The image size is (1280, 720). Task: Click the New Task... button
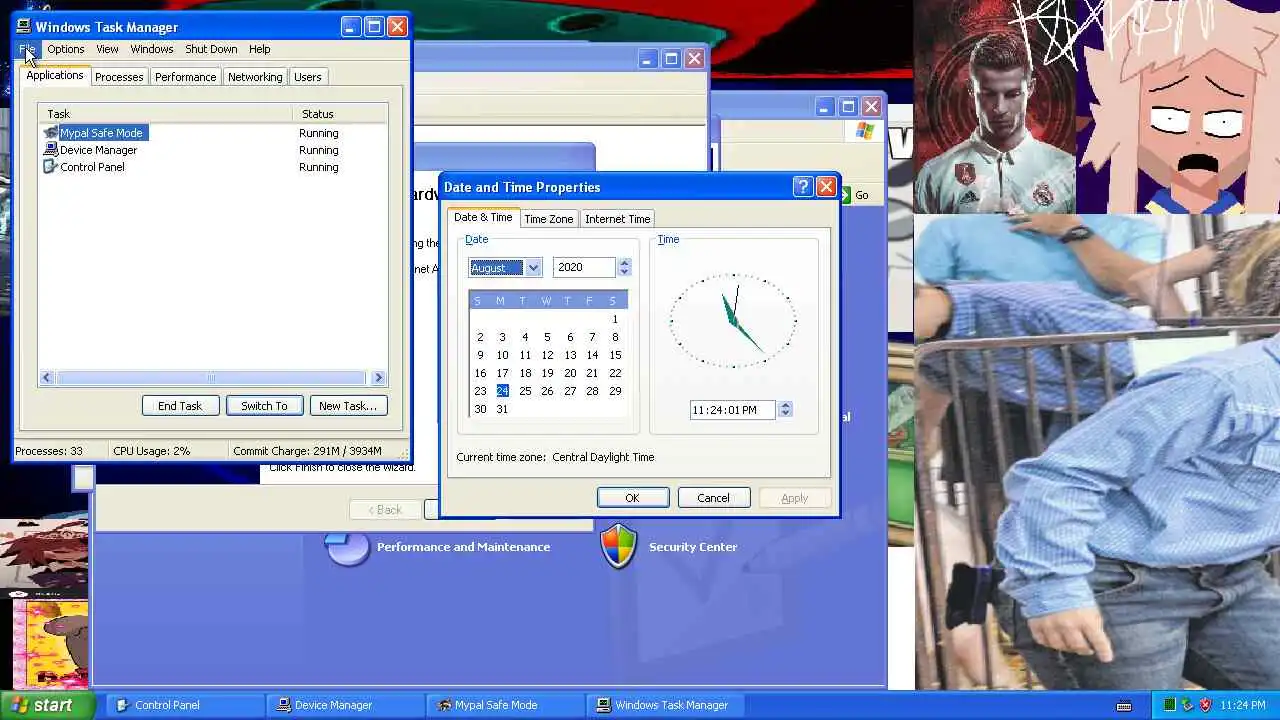[x=347, y=406]
